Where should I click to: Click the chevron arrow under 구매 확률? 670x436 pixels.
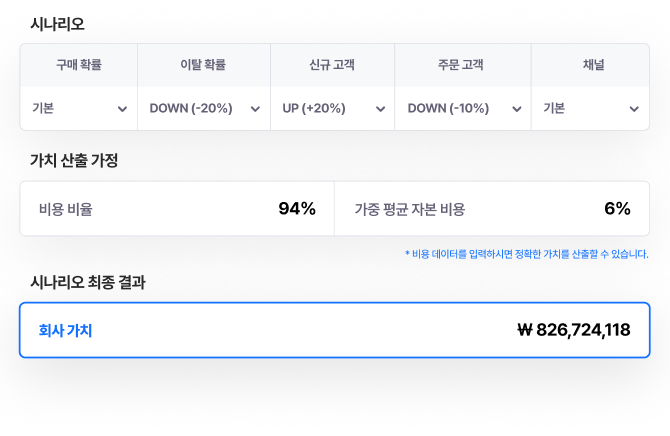122,109
